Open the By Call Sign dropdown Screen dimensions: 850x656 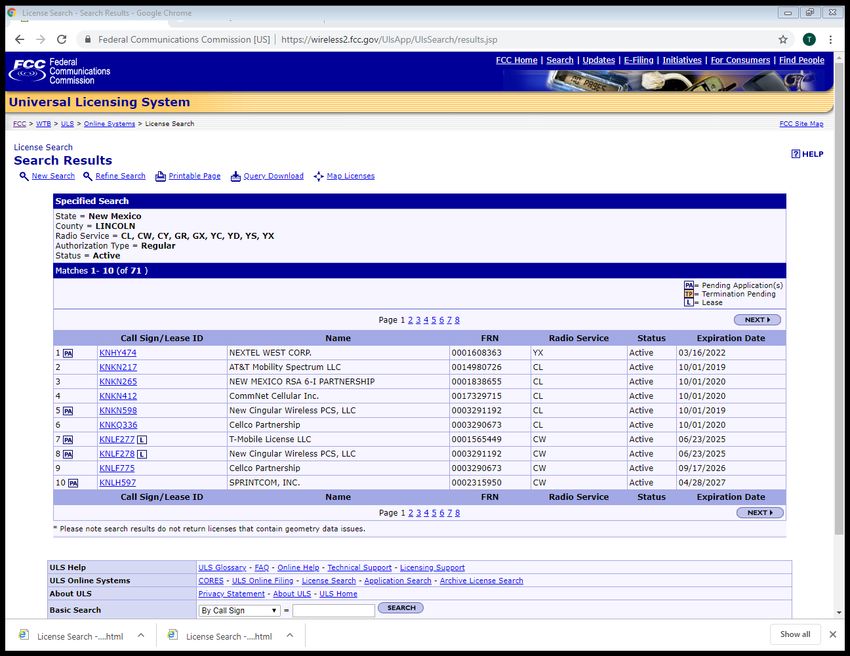pyautogui.click(x=239, y=610)
